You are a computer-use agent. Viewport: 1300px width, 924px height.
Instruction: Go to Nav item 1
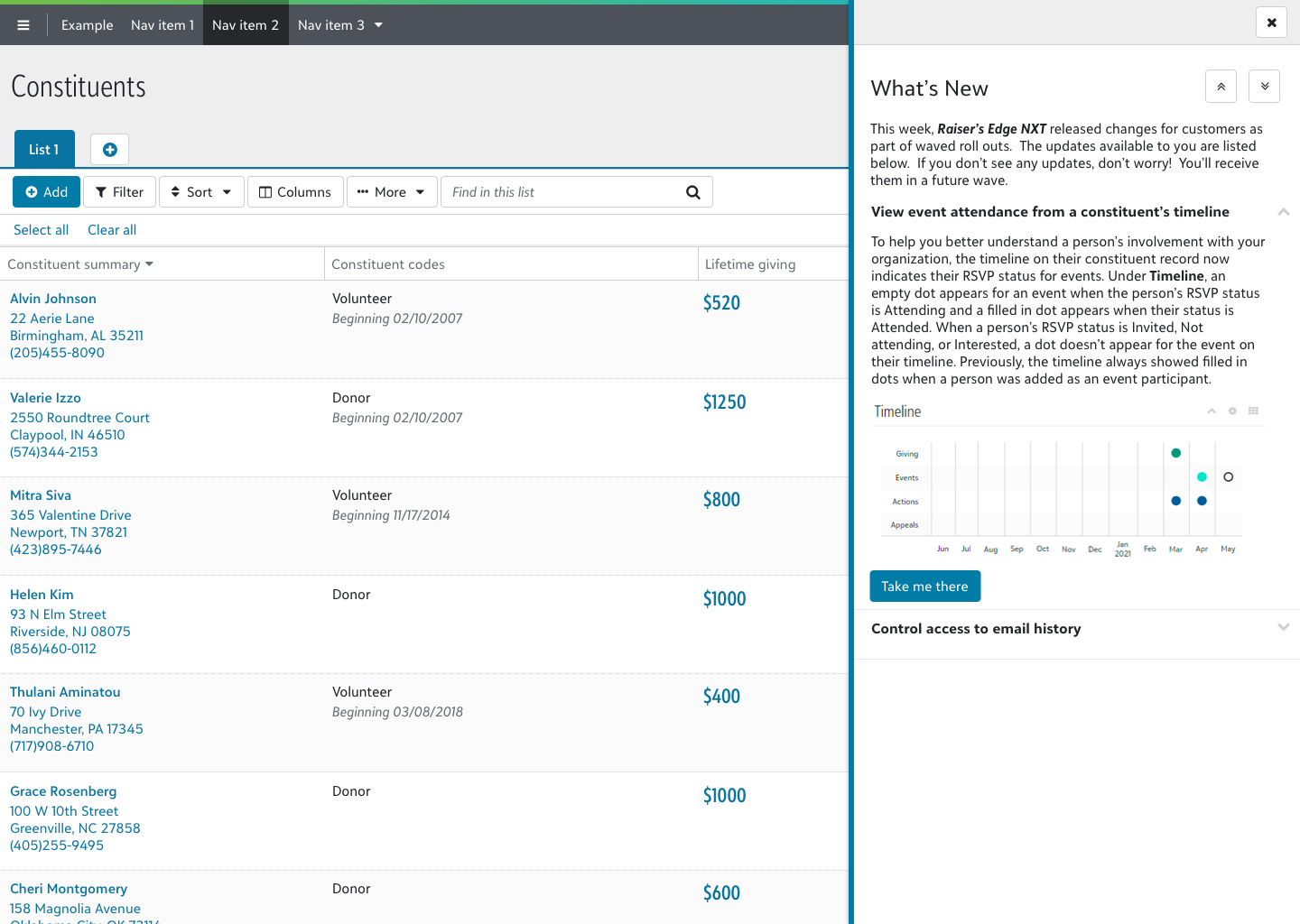[162, 25]
